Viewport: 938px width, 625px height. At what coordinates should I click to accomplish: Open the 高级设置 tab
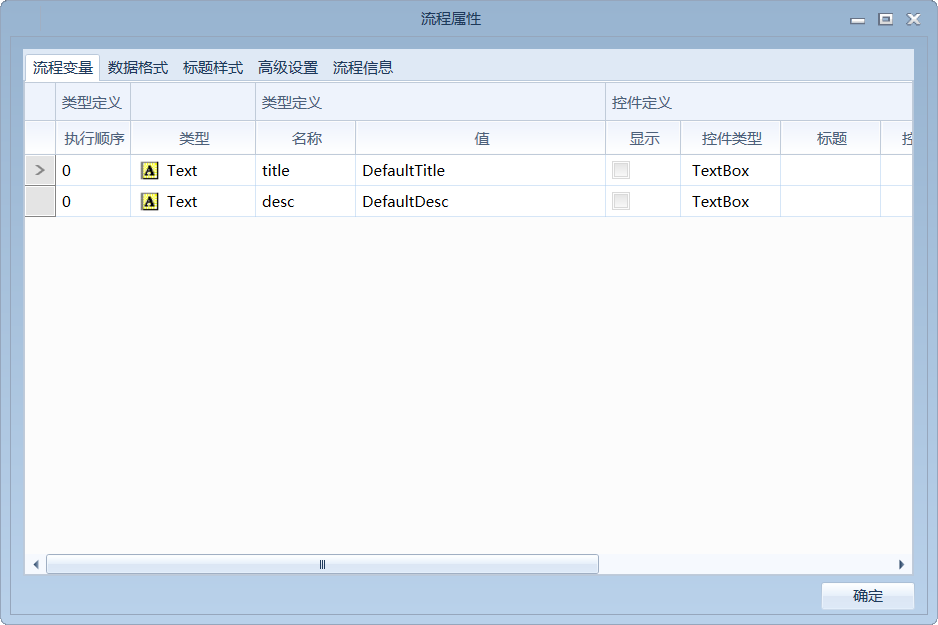coord(288,68)
